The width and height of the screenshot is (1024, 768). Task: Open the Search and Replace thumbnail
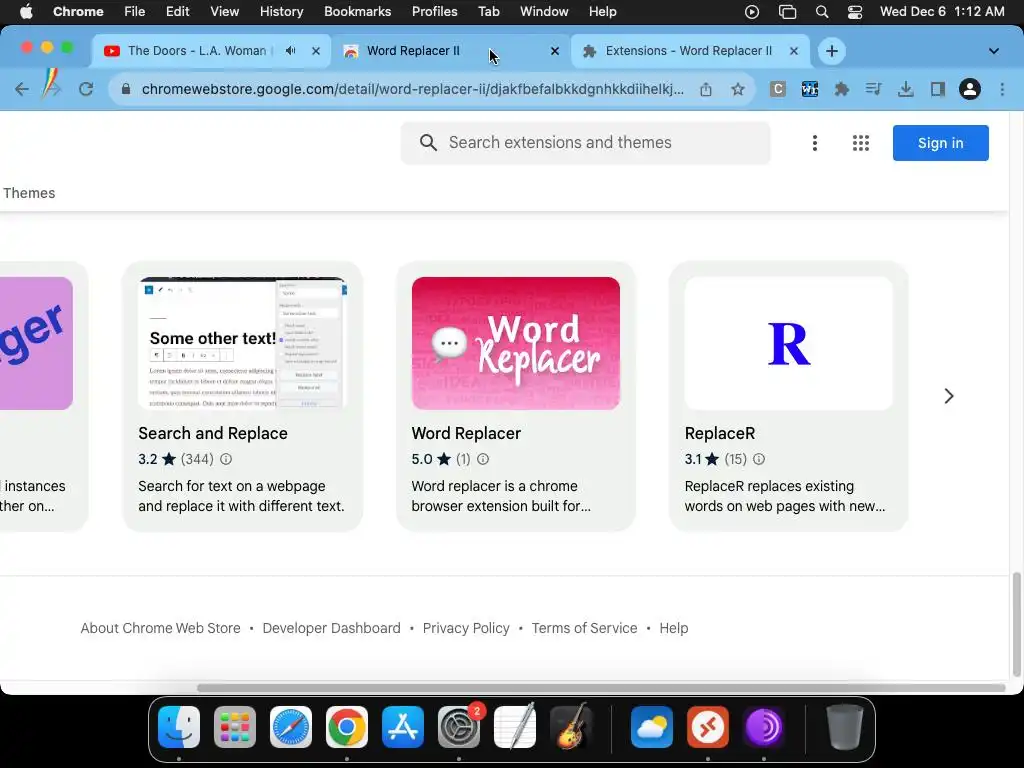point(242,344)
